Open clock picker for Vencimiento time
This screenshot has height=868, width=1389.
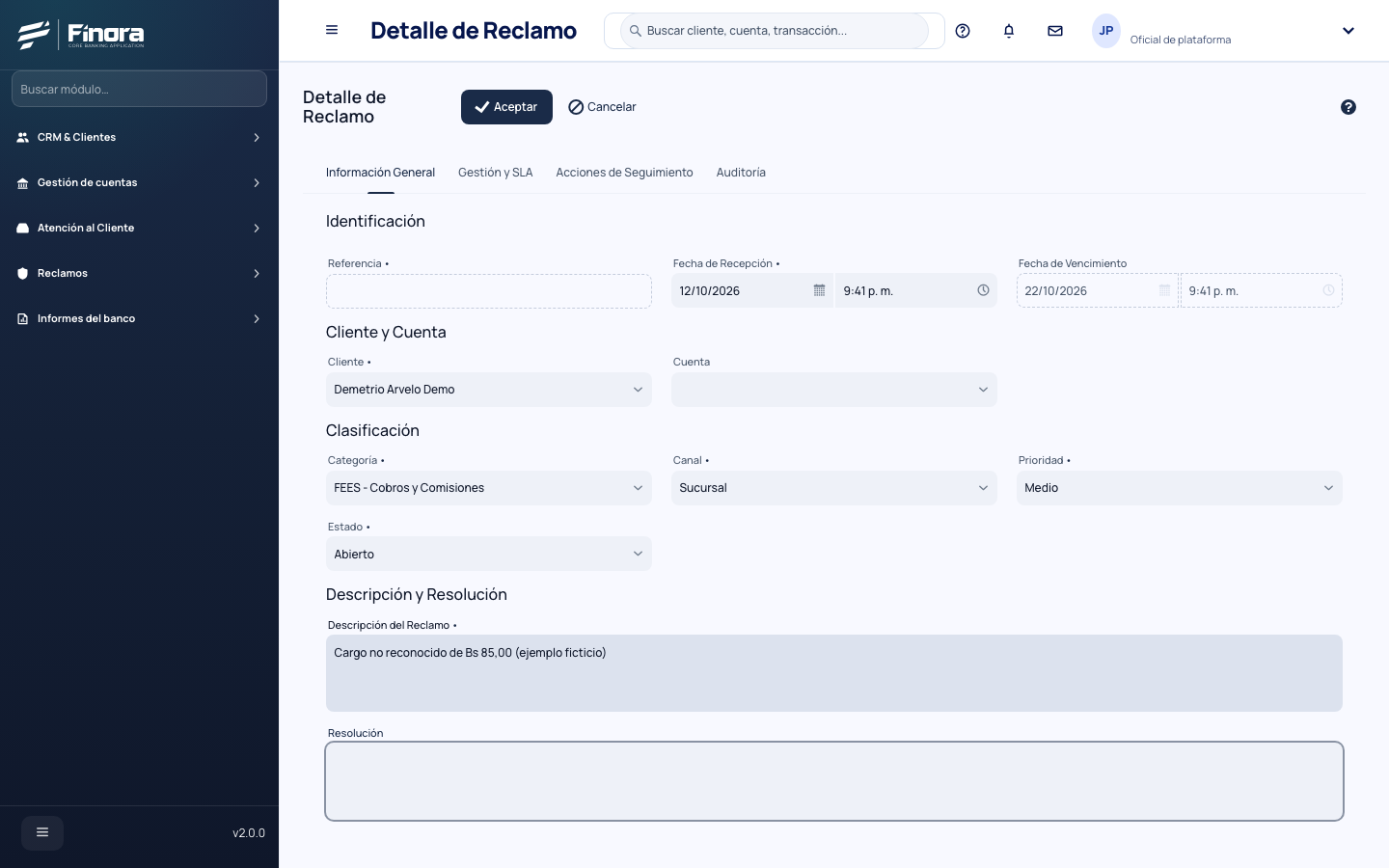click(x=1328, y=290)
